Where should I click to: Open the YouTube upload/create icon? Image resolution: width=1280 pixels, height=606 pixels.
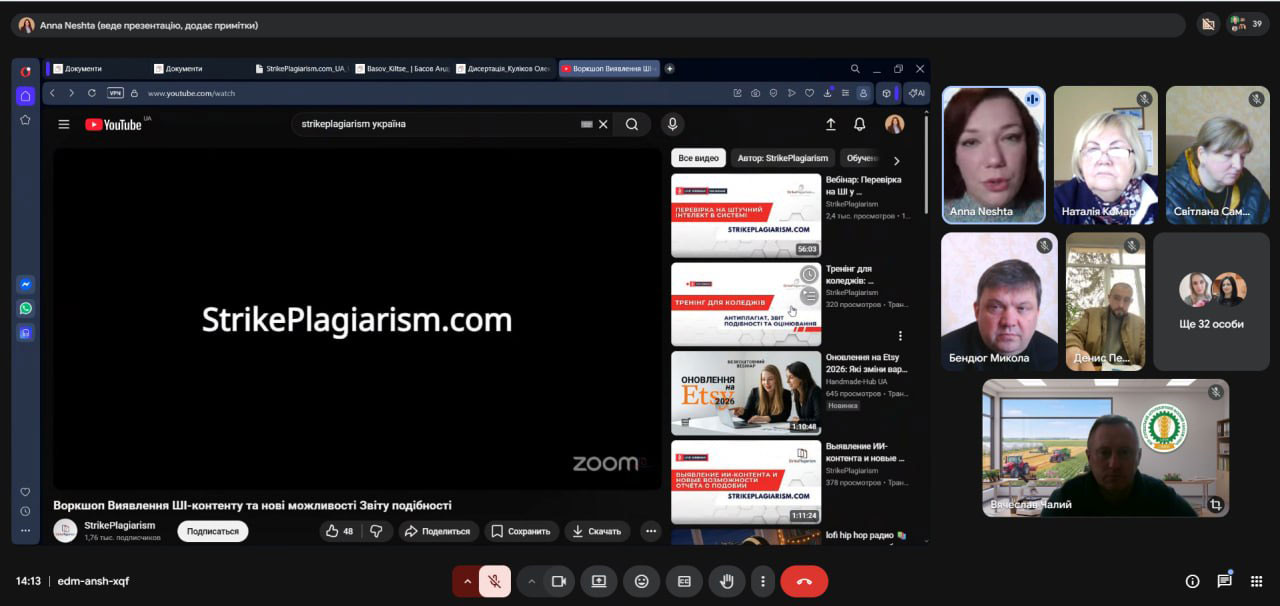click(x=830, y=124)
